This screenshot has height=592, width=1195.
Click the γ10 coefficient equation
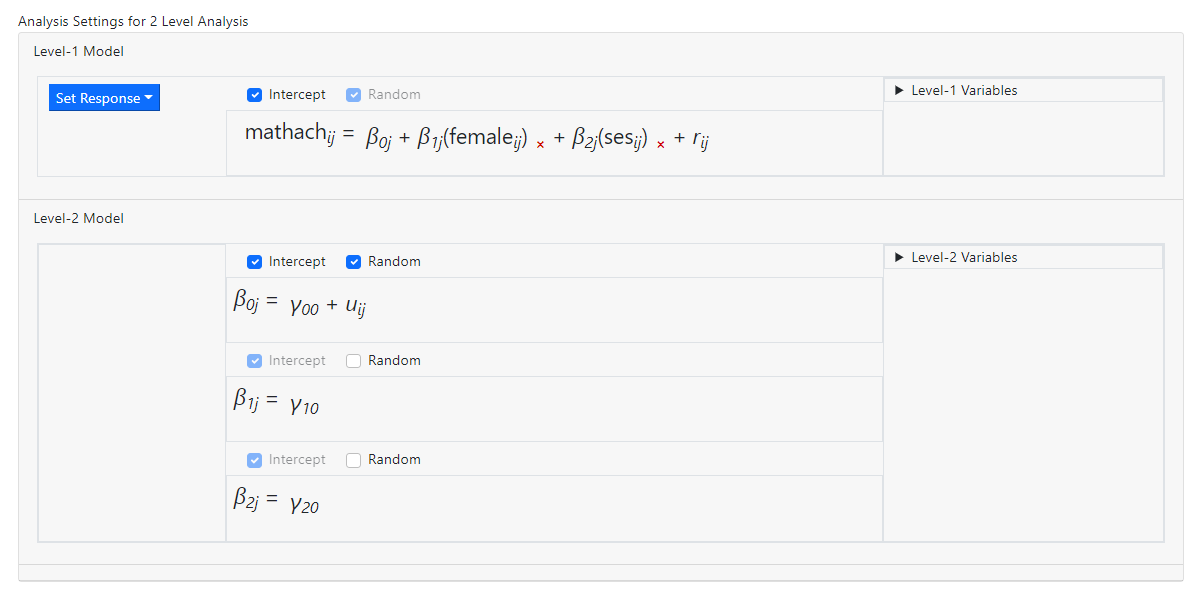(x=304, y=405)
